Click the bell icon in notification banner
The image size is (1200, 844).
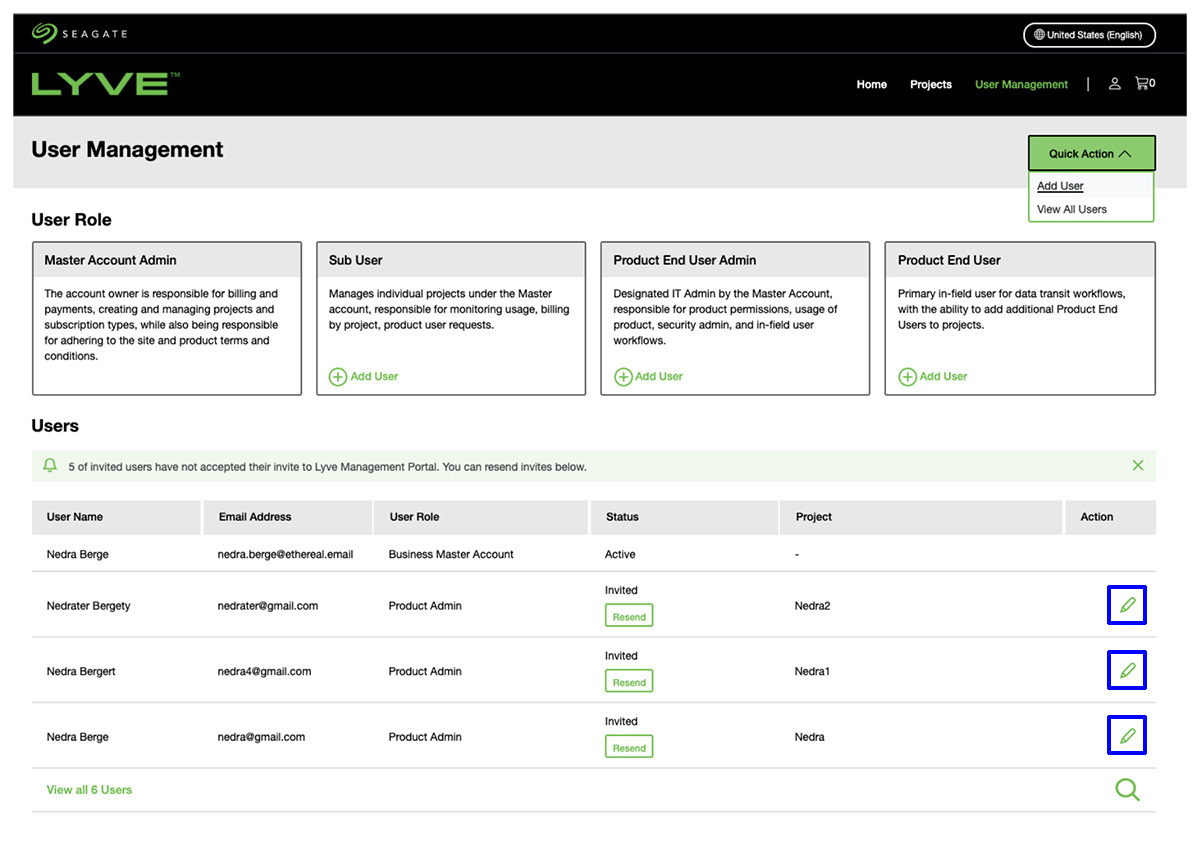[50, 466]
